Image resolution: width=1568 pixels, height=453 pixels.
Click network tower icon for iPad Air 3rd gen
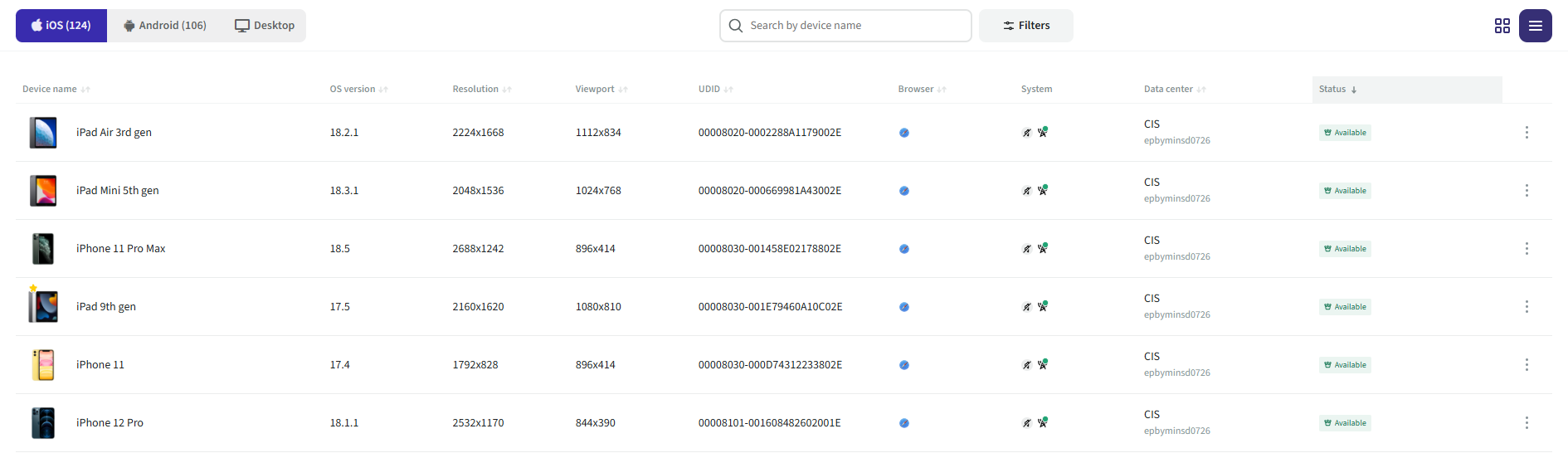(x=1043, y=132)
